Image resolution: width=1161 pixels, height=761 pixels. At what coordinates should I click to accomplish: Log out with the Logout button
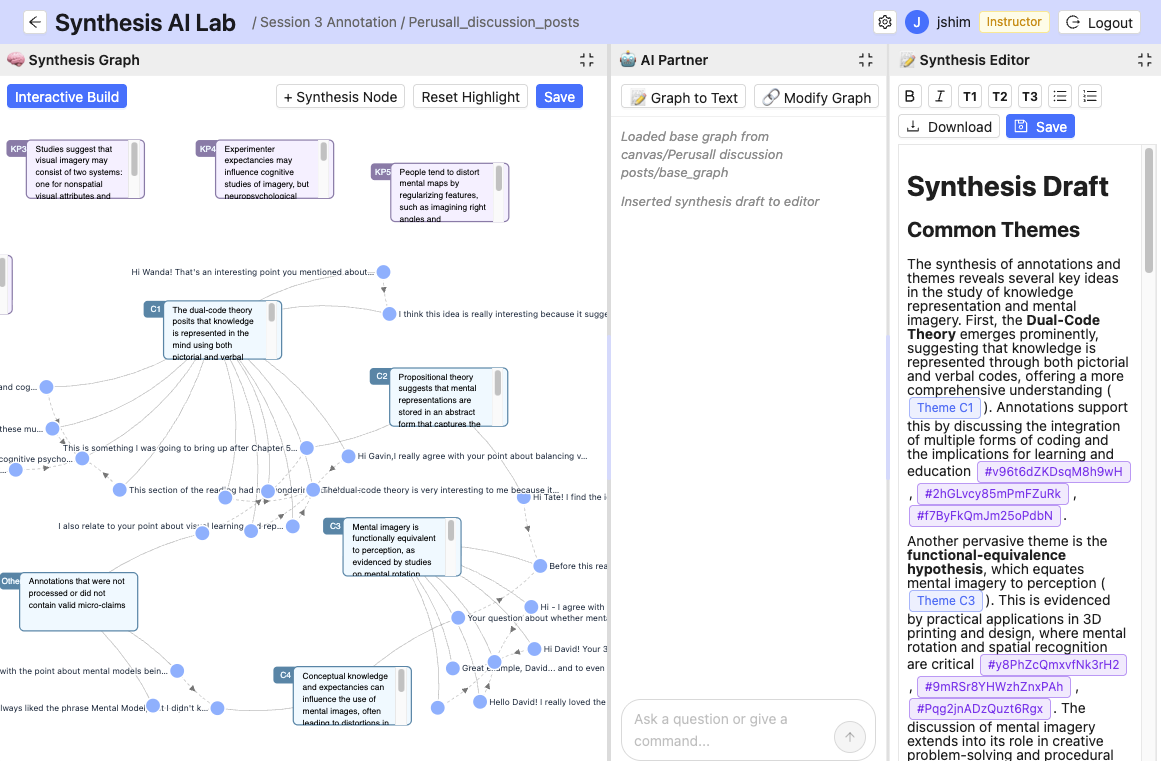tap(1099, 22)
